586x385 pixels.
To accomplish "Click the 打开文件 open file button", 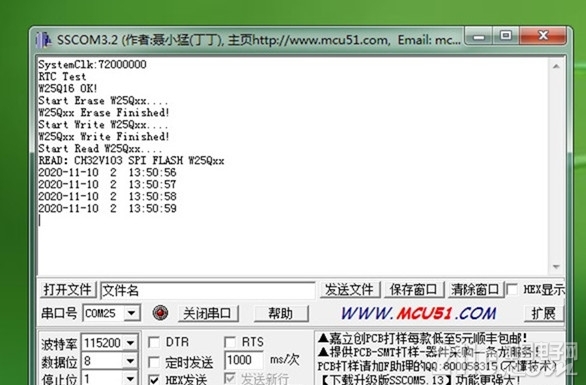I will point(68,289).
